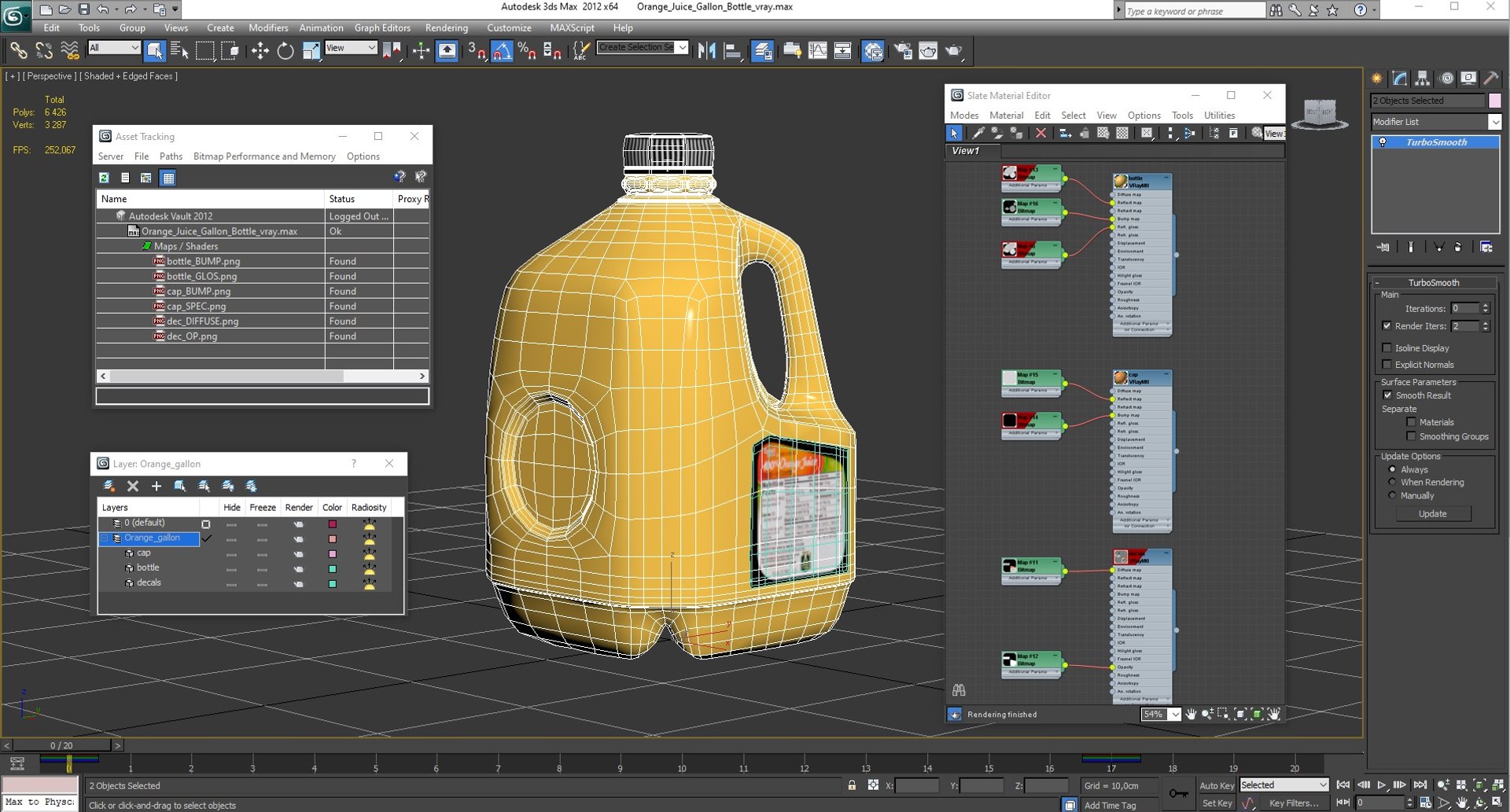Select the Select and Uniform Scale tool
The width and height of the screenshot is (1510, 812).
[x=311, y=51]
